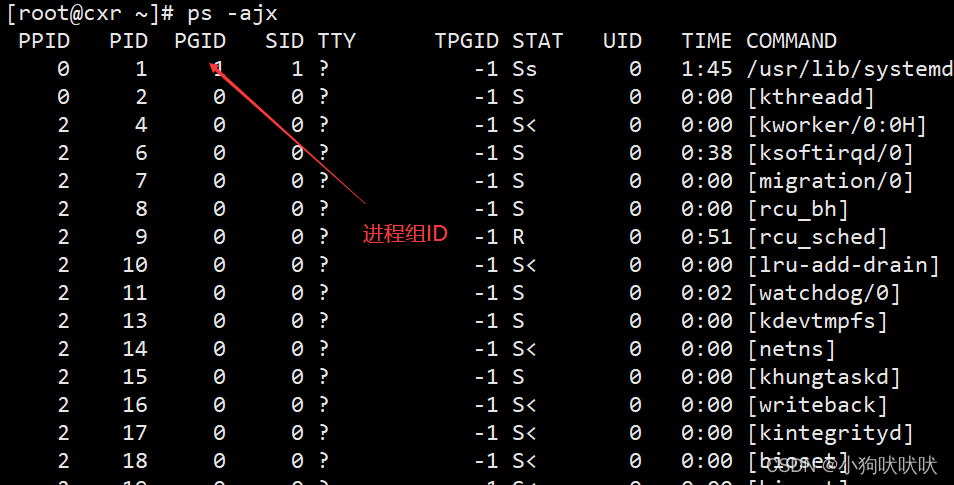Click the /usr/lib/systemd command entry
954x485 pixels.
pos(849,69)
